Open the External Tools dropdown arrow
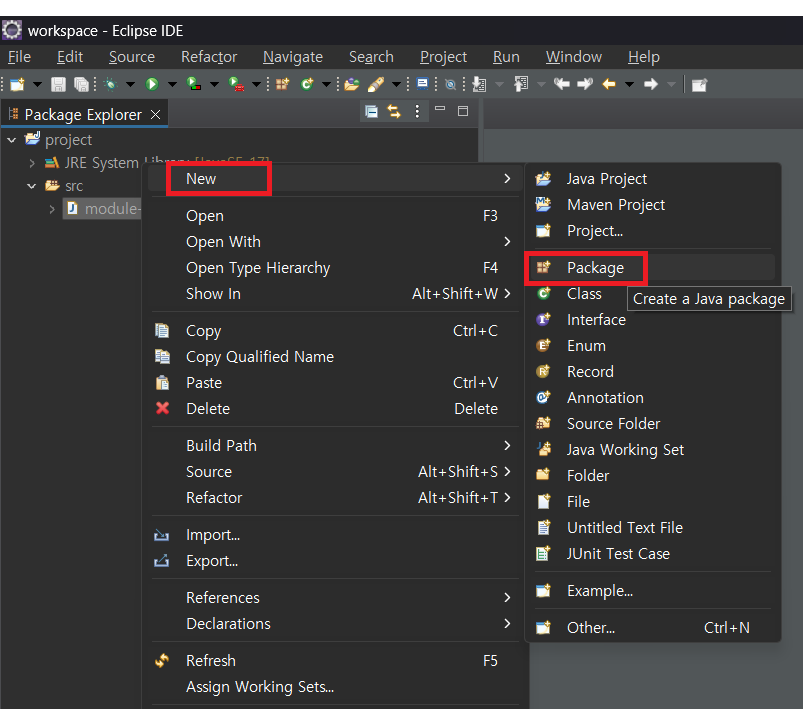 tap(257, 85)
